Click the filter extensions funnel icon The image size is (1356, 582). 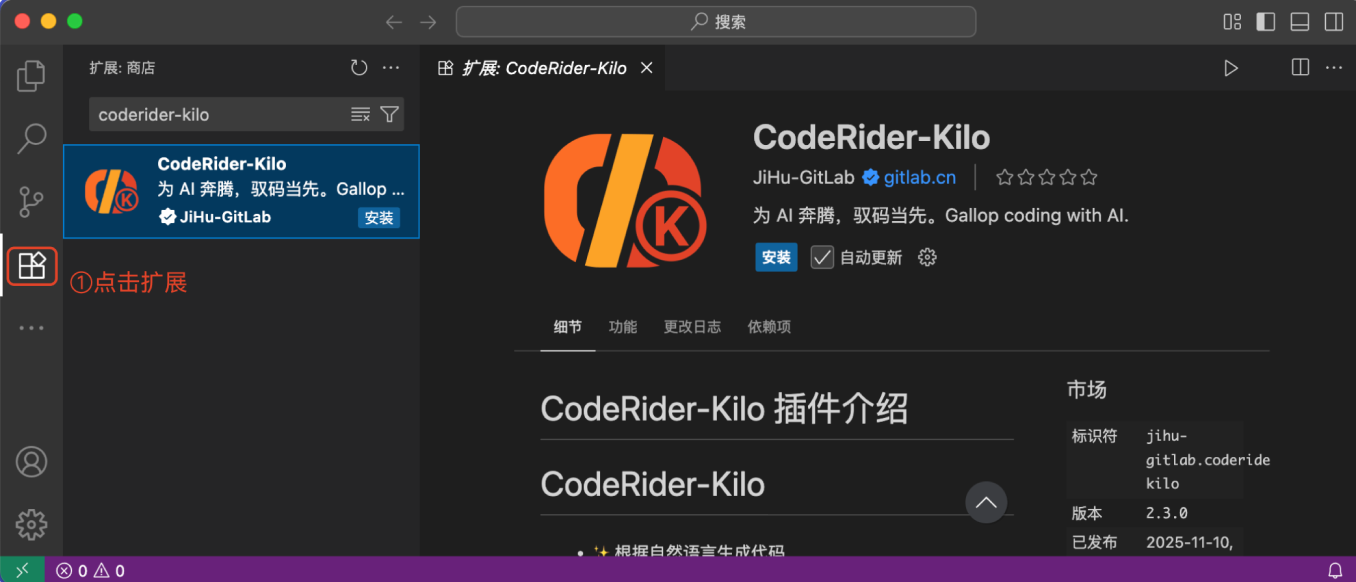point(390,115)
